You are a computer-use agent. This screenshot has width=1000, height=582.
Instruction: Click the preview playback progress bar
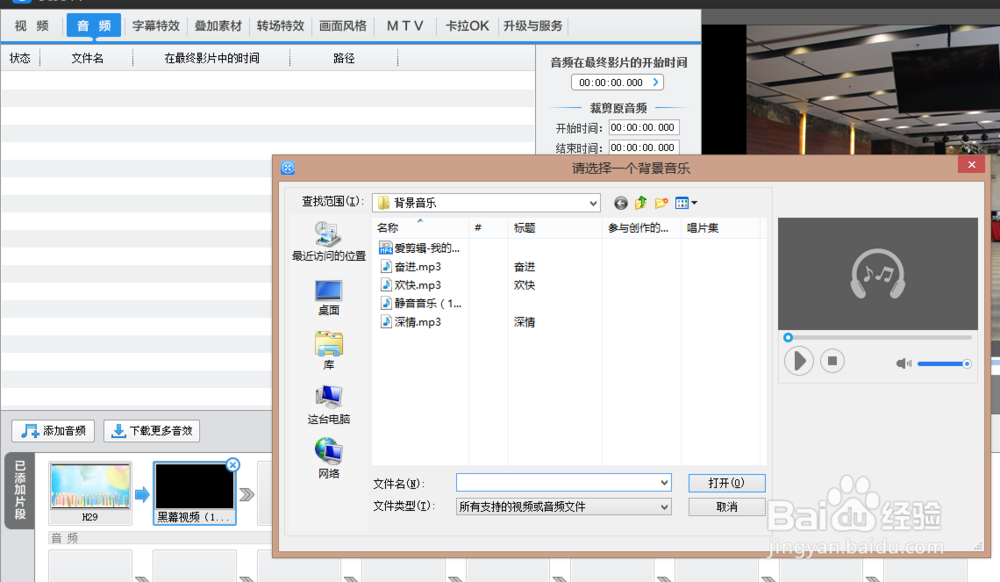point(879,337)
